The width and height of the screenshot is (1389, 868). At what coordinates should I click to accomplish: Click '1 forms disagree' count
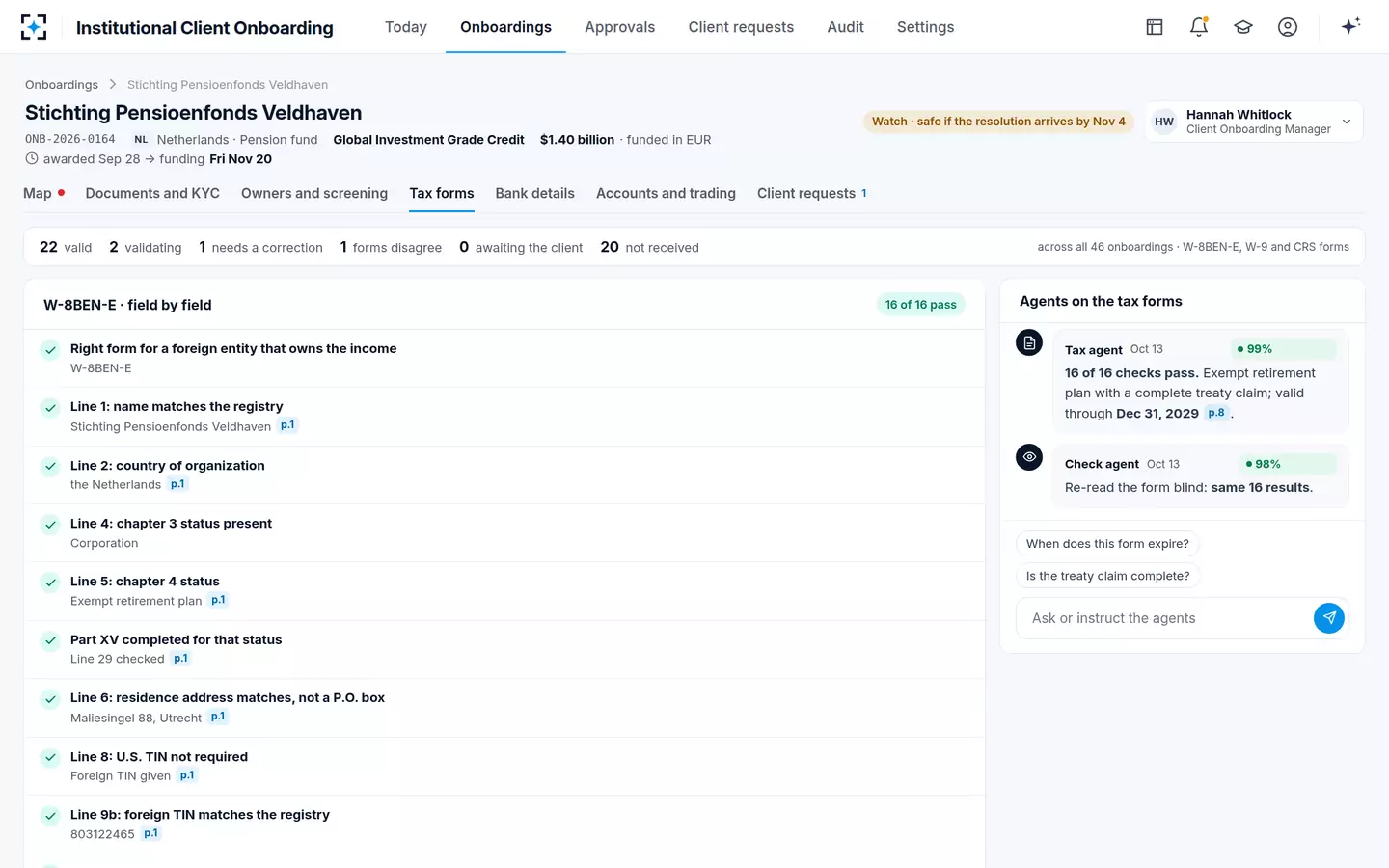coord(391,247)
